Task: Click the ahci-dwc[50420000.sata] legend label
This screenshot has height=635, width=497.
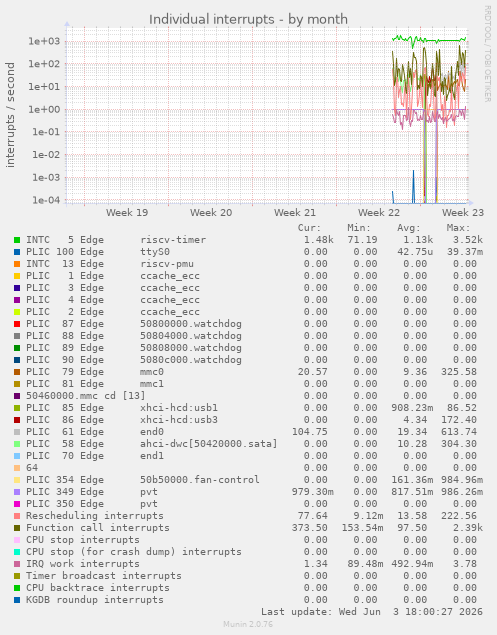Action: 209,444
